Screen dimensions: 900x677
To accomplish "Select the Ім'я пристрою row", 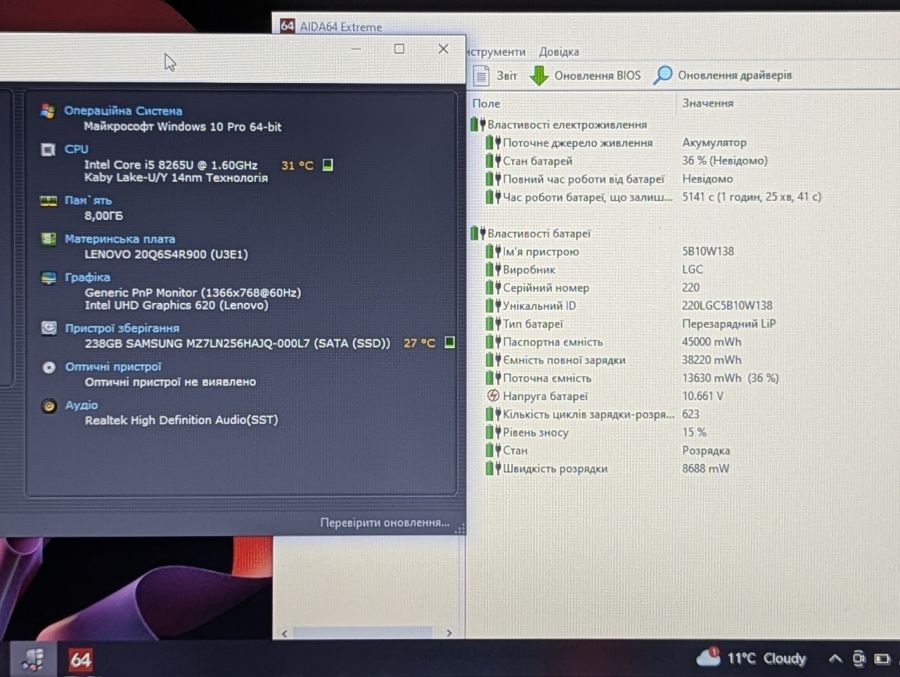I will [x=683, y=251].
